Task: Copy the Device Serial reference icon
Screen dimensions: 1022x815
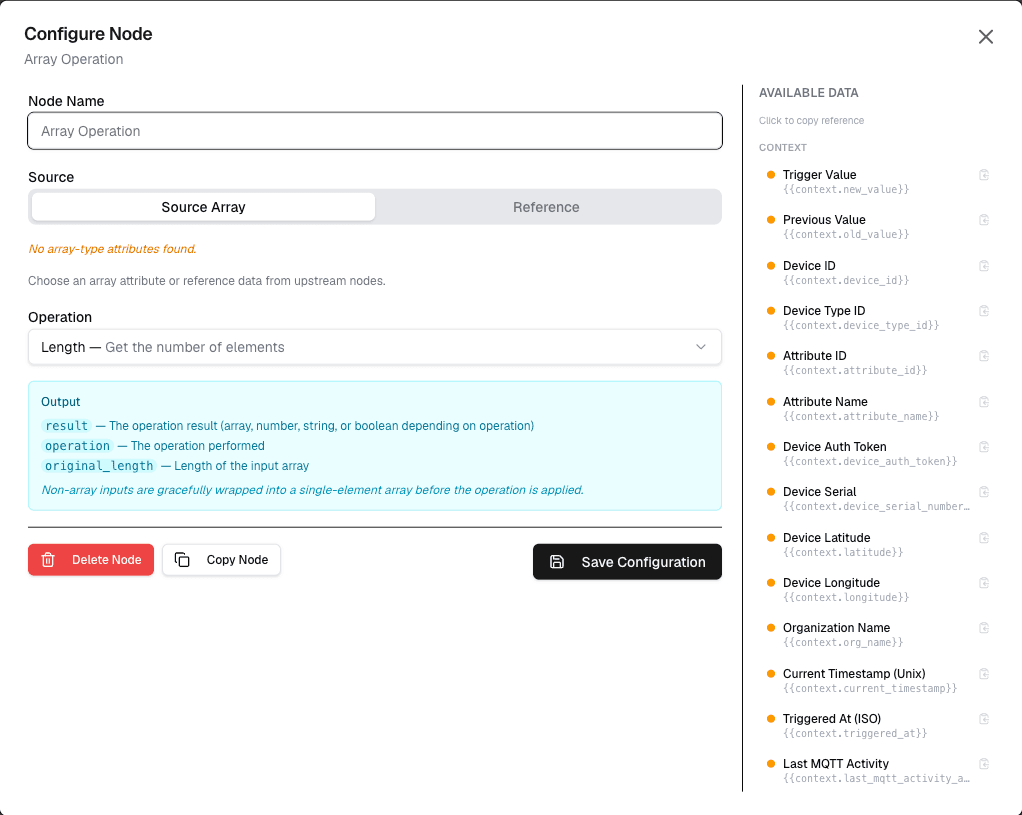Action: coord(984,492)
